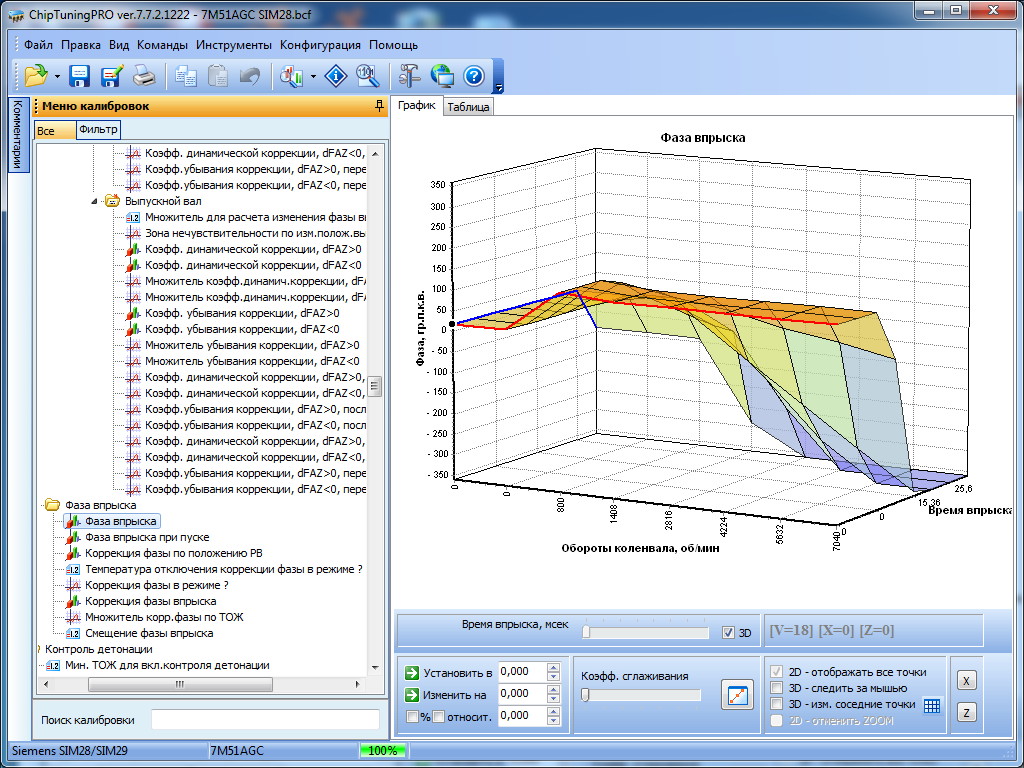Click the open file folder icon
Image resolution: width=1024 pixels, height=768 pixels.
36,76
